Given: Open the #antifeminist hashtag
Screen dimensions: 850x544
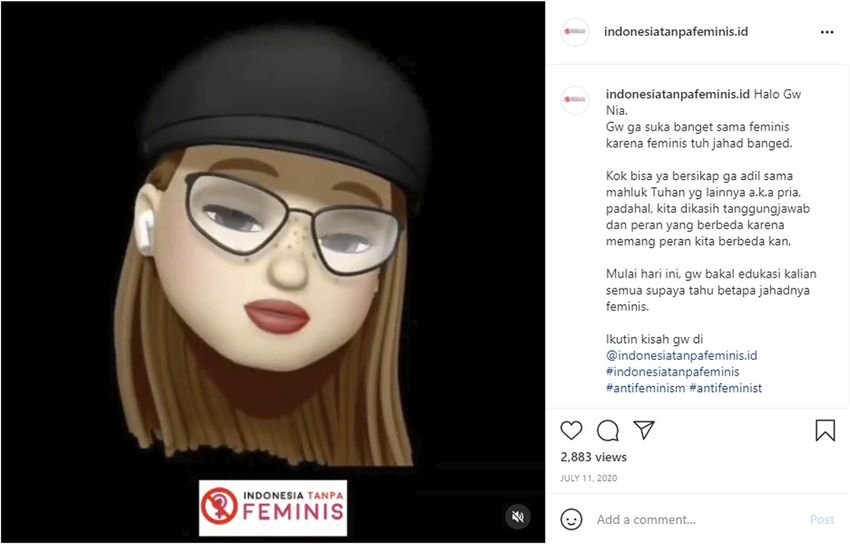Looking at the screenshot, I should click(725, 388).
